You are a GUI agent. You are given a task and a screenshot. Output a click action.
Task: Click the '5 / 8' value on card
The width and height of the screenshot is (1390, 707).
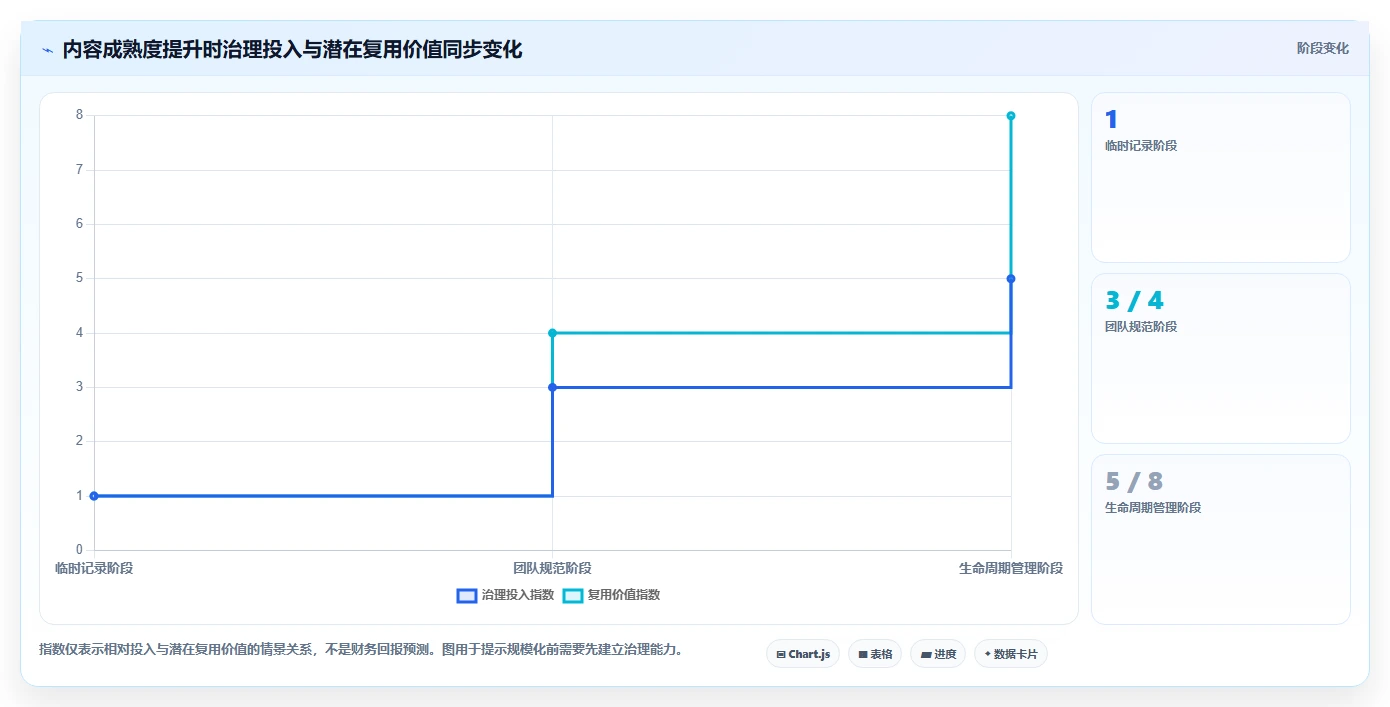click(x=1134, y=481)
